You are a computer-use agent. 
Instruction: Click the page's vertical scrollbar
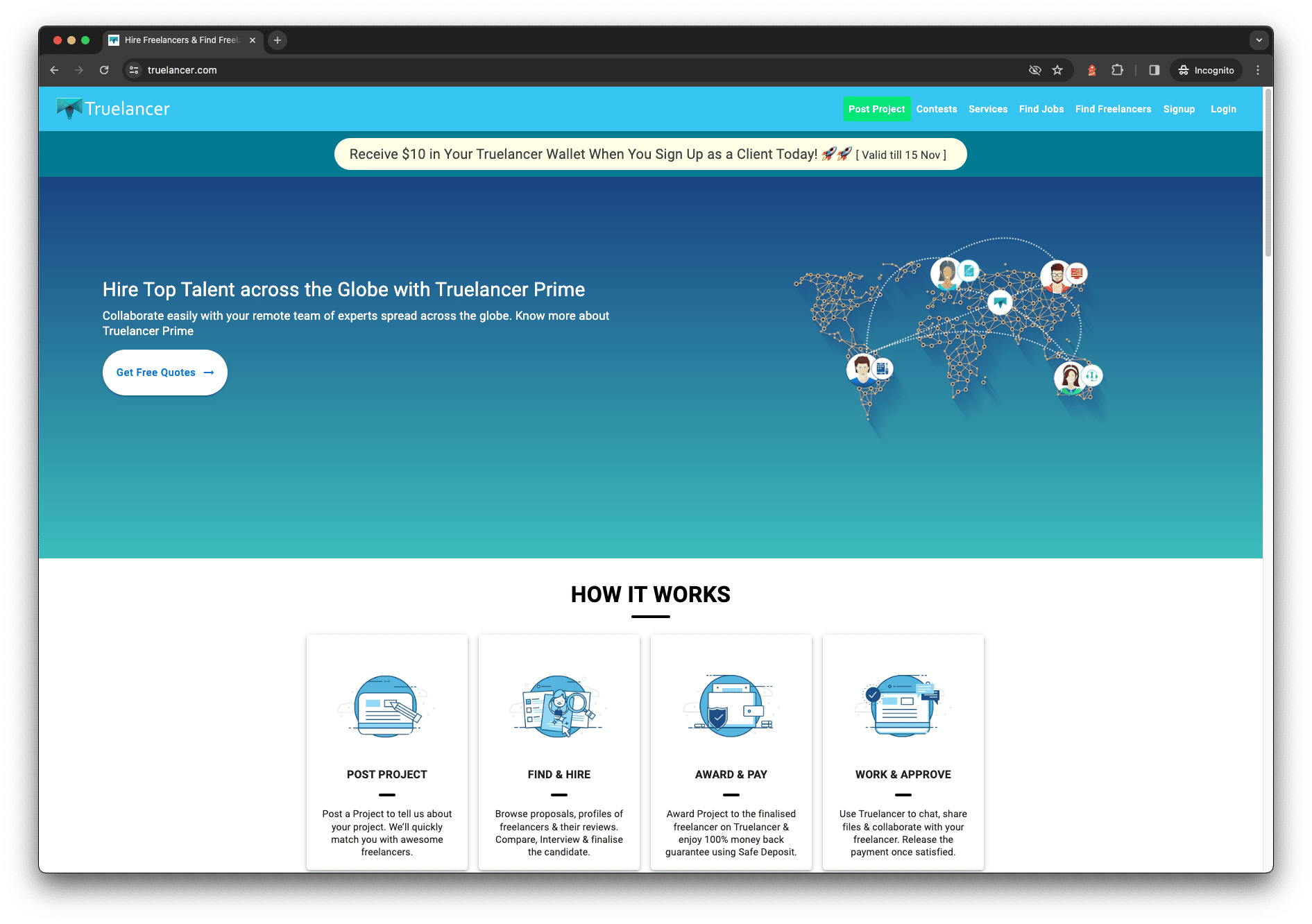coord(1268,173)
